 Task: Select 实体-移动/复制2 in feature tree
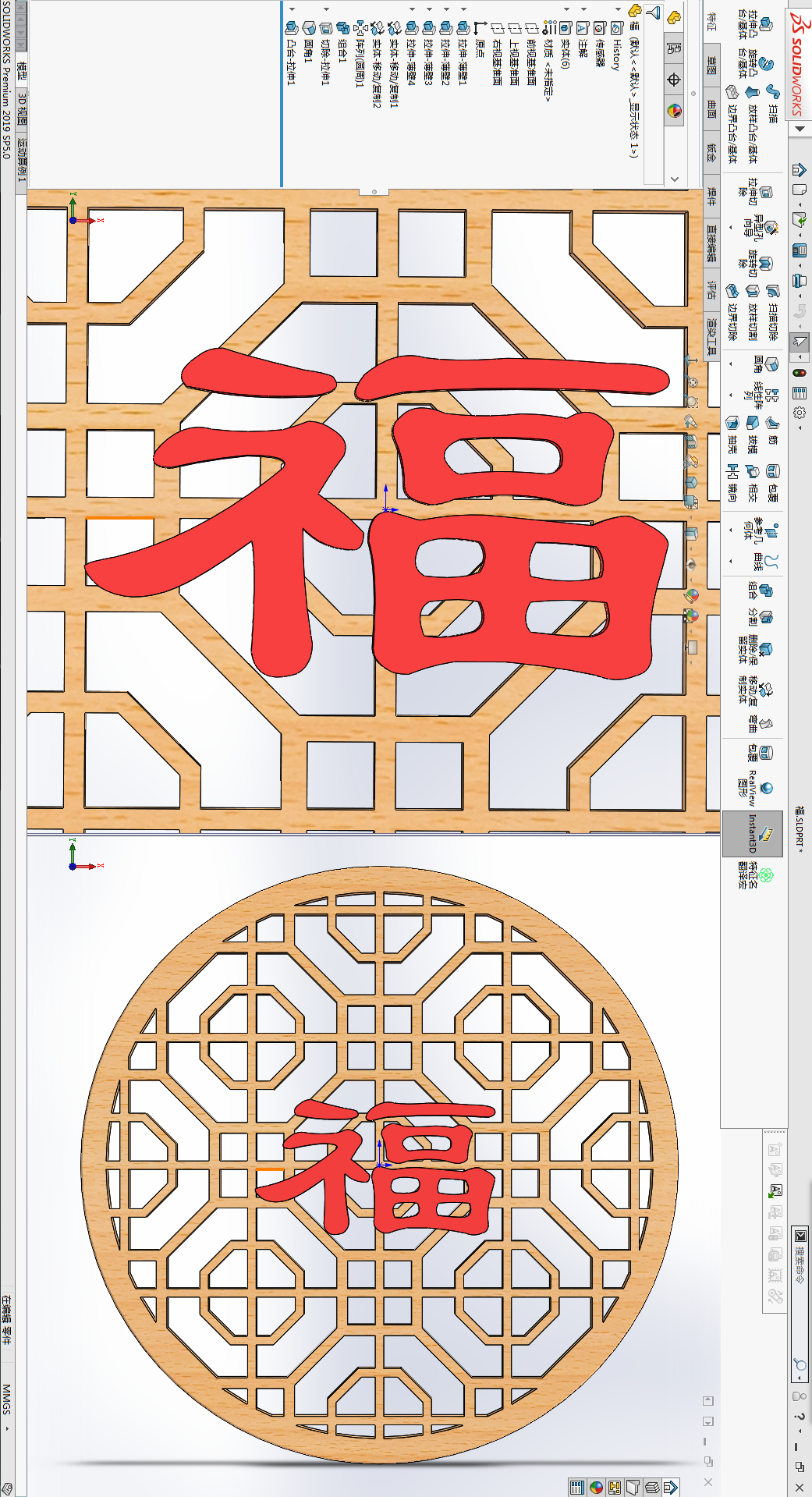377,65
